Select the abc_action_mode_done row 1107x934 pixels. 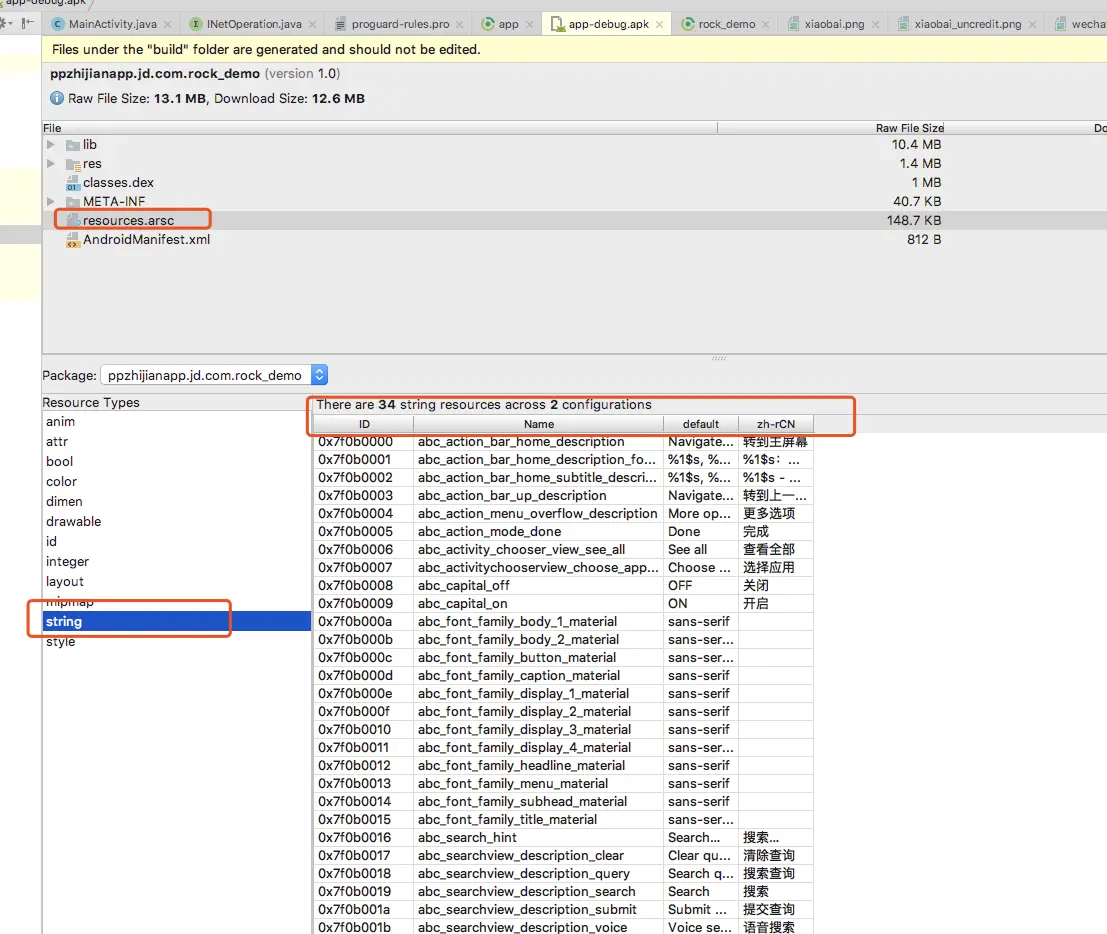tap(563, 532)
